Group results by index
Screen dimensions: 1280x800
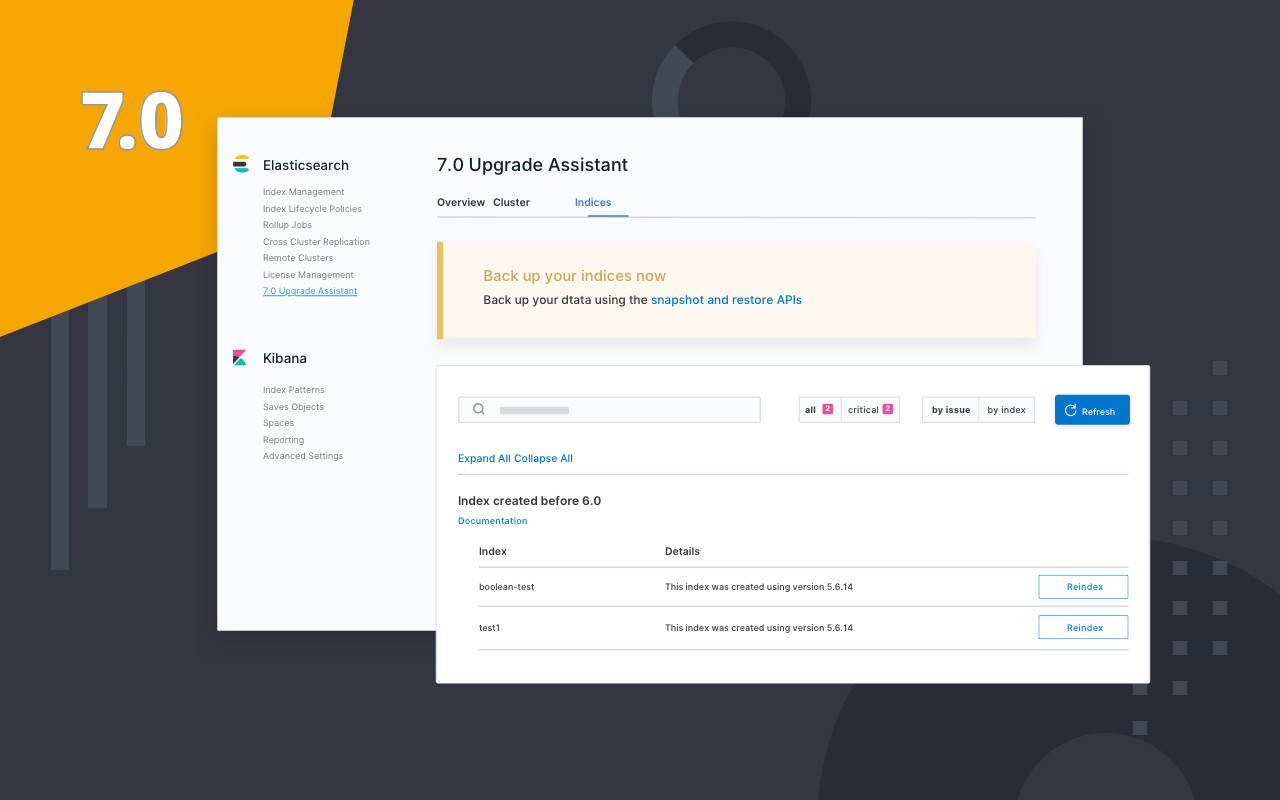pyautogui.click(x=1006, y=410)
